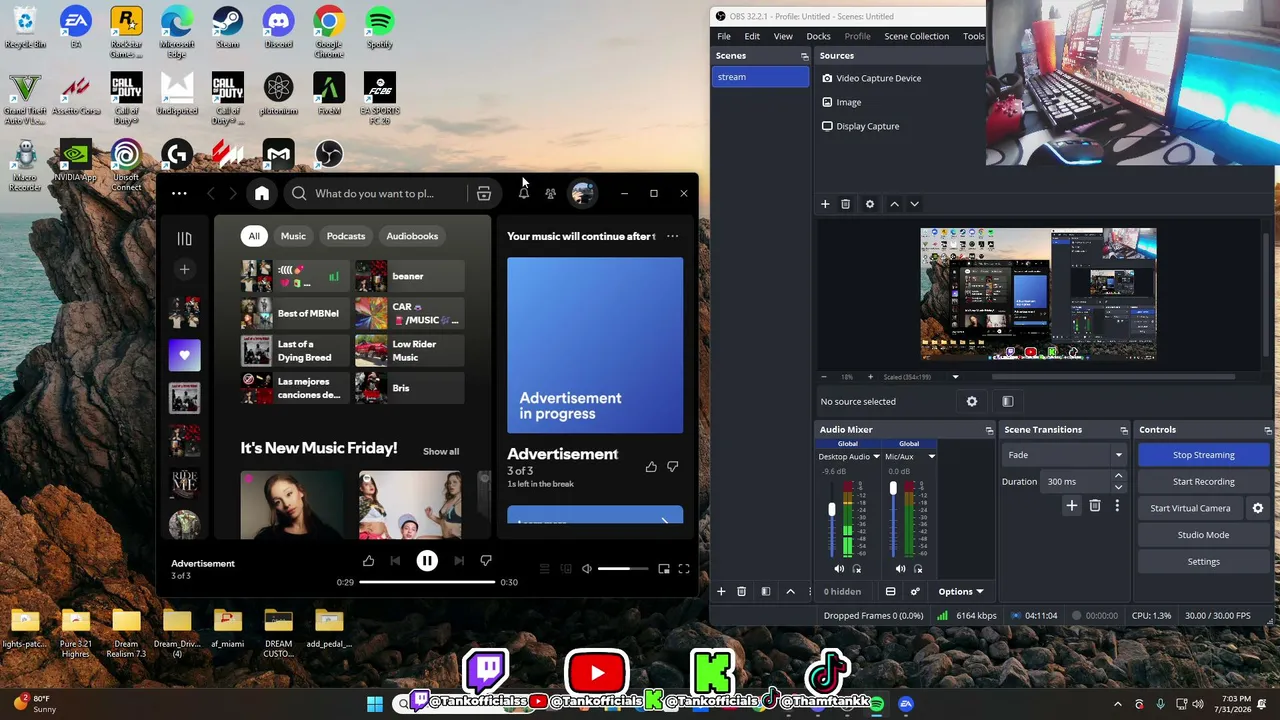The height and width of the screenshot is (720, 1280).
Task: Open OBS File menu
Action: click(x=724, y=36)
